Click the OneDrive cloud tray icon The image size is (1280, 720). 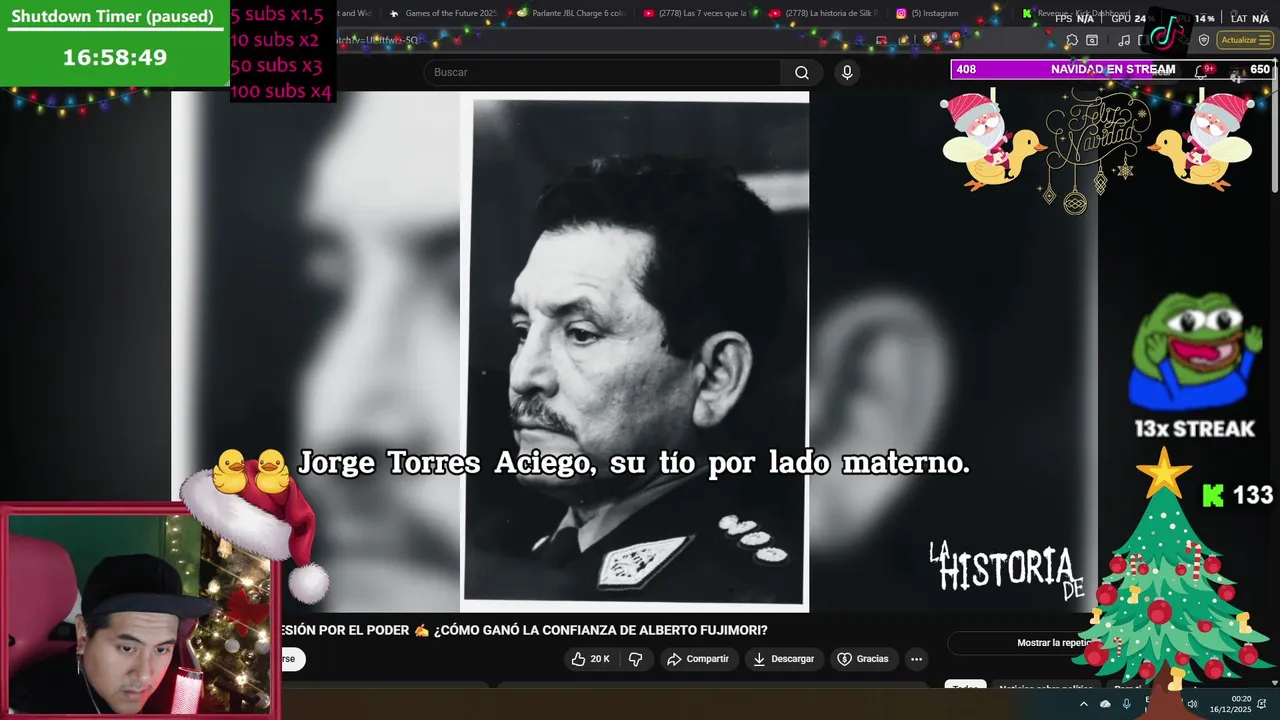tap(1105, 704)
